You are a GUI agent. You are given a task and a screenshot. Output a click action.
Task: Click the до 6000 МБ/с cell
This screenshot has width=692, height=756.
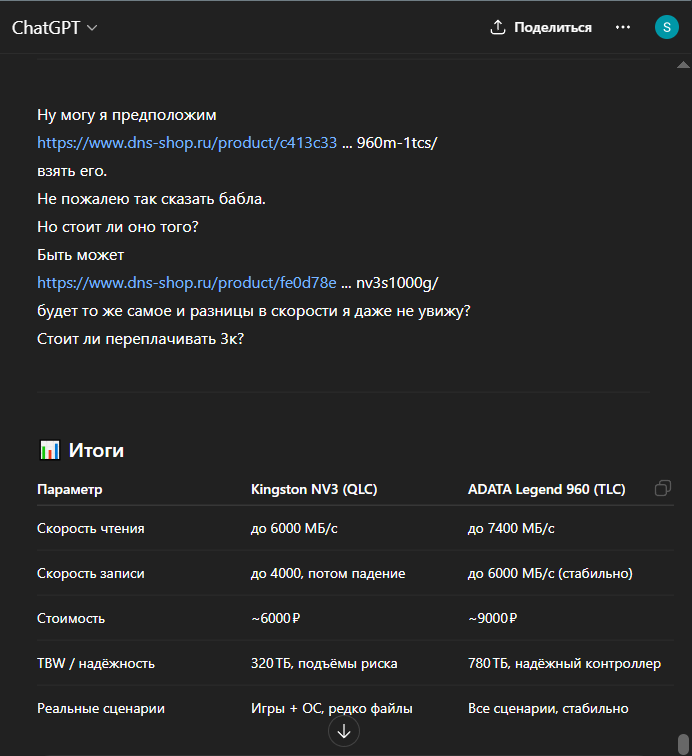pos(294,528)
